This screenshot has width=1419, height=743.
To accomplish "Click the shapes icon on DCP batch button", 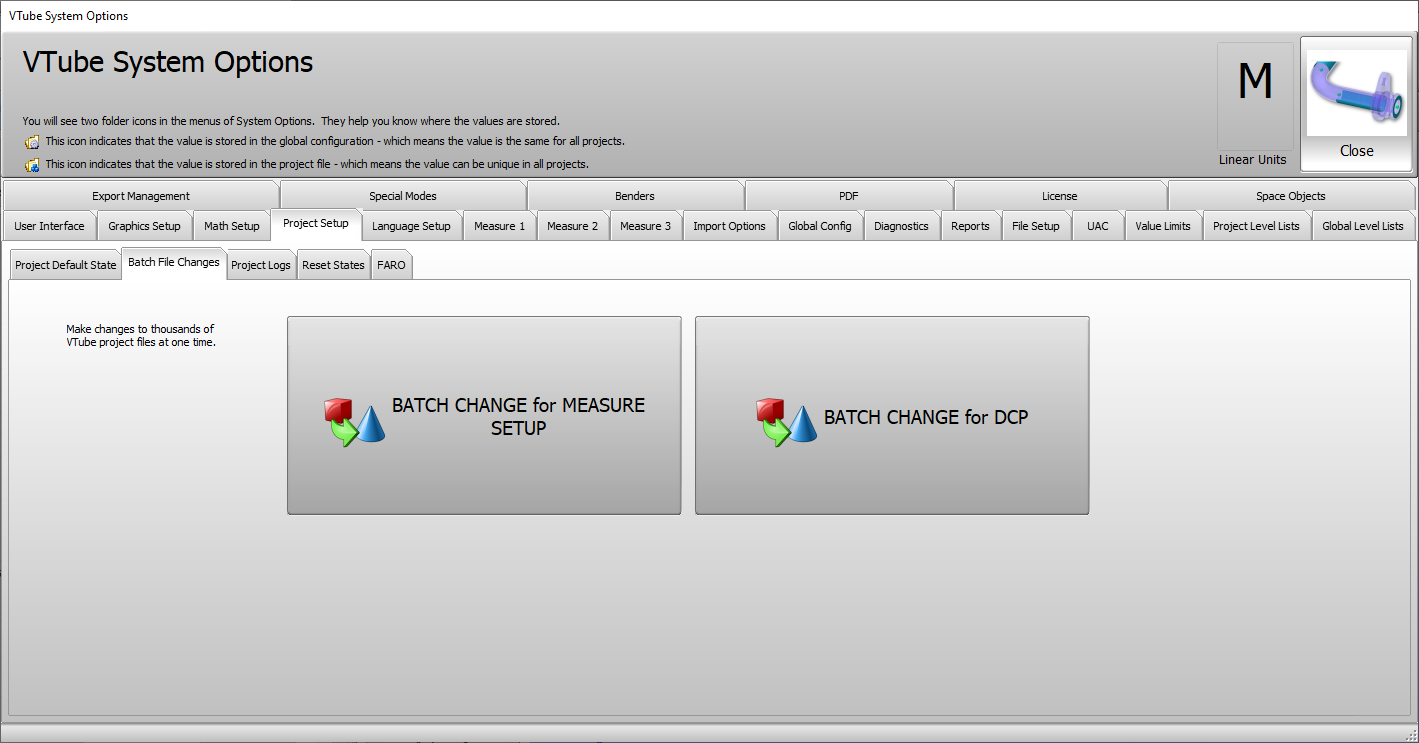I will click(x=786, y=421).
